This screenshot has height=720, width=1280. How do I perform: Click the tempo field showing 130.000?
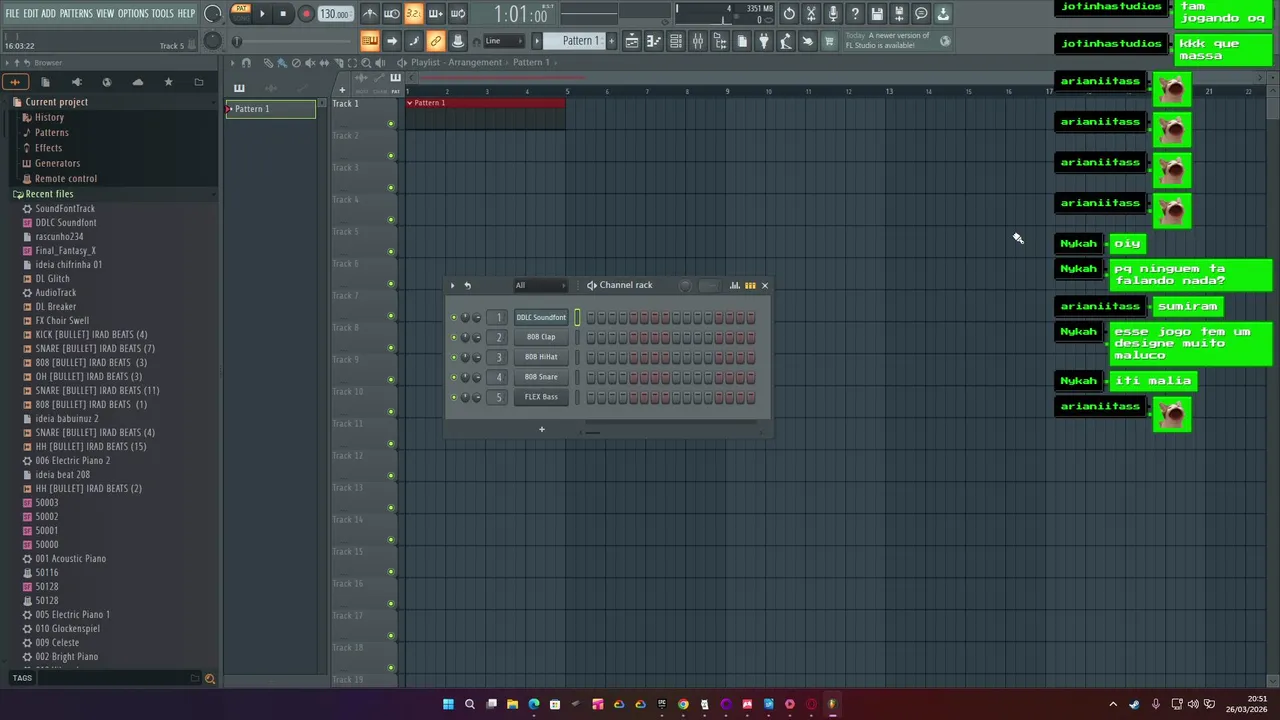[x=335, y=14]
